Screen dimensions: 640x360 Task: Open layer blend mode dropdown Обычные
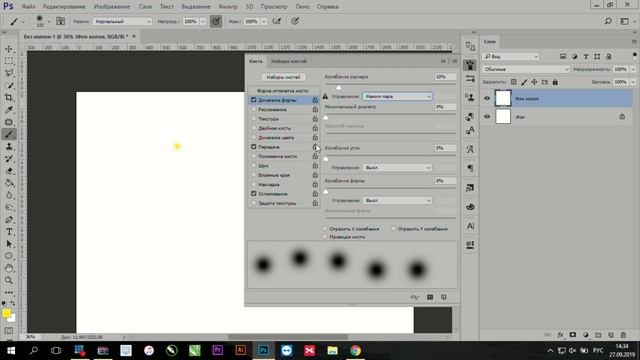point(526,69)
